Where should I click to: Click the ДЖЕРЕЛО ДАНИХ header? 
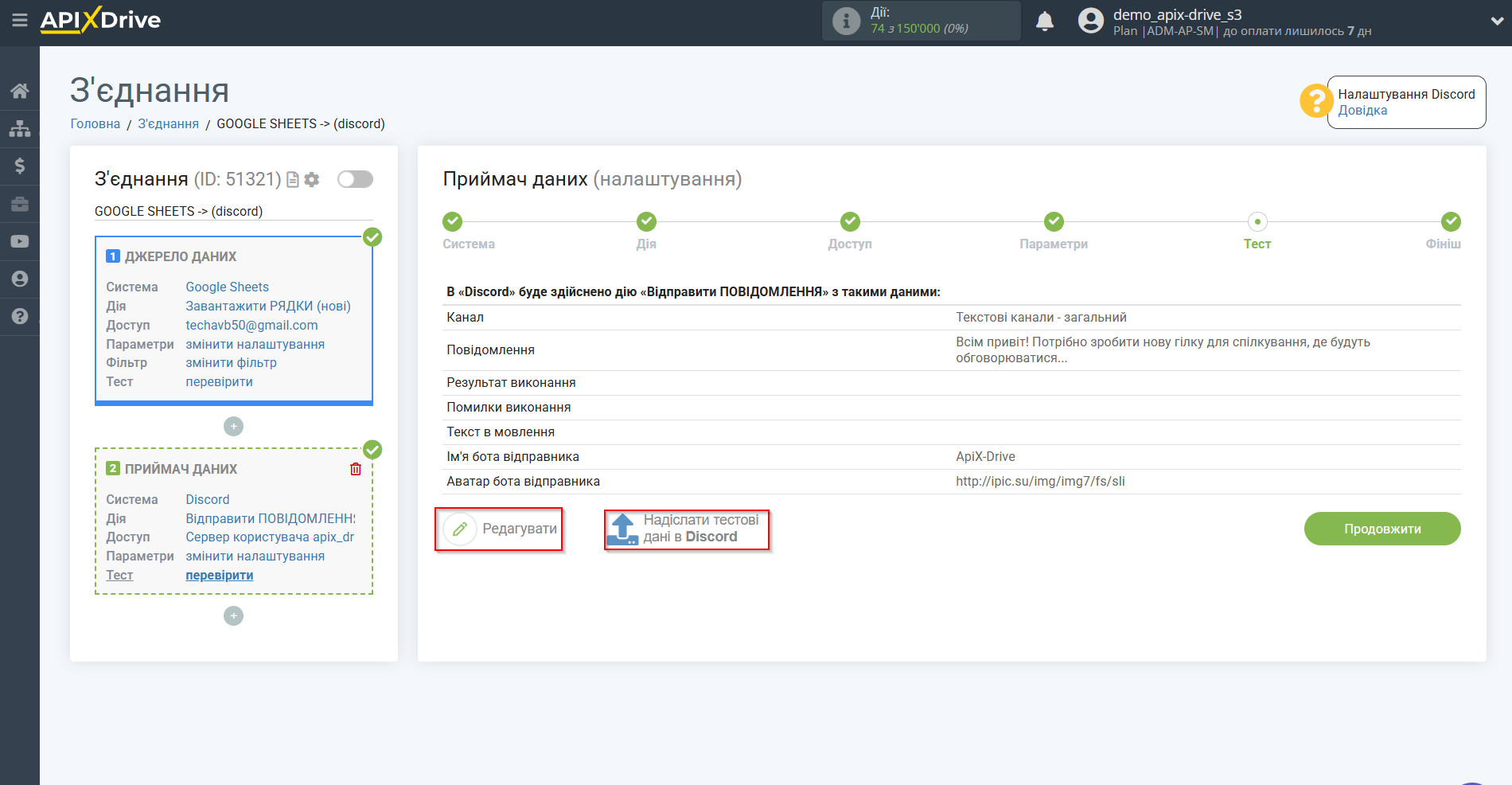[x=181, y=256]
